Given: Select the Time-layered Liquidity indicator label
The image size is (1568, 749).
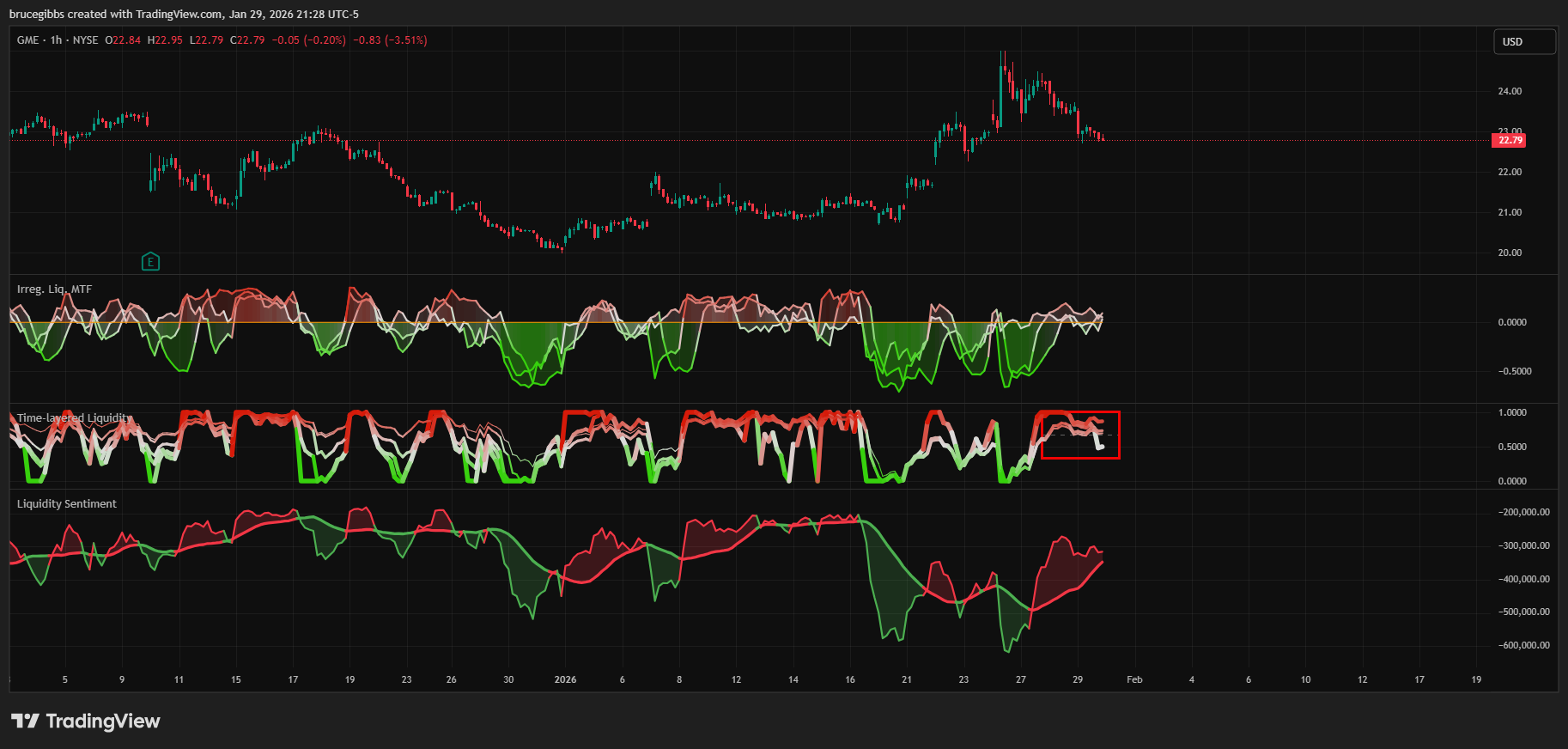Looking at the screenshot, I should (75, 418).
